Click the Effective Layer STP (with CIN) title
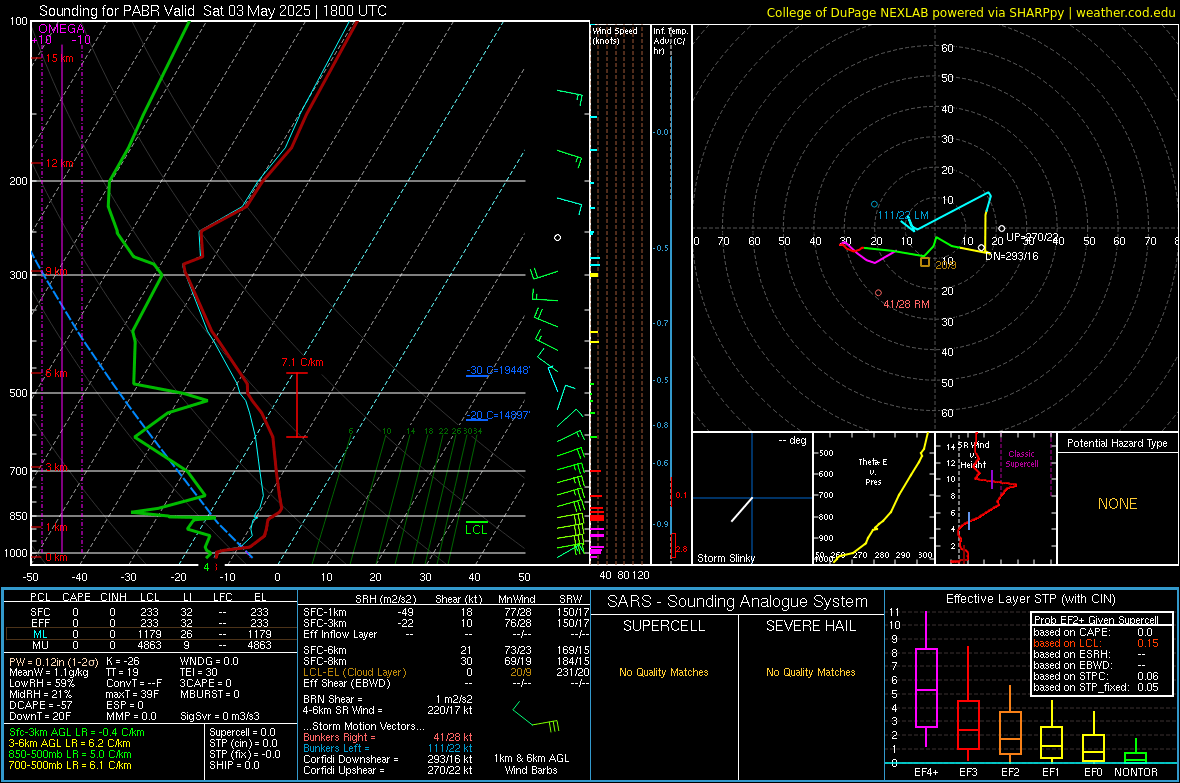1180x783 pixels. [x=1030, y=599]
